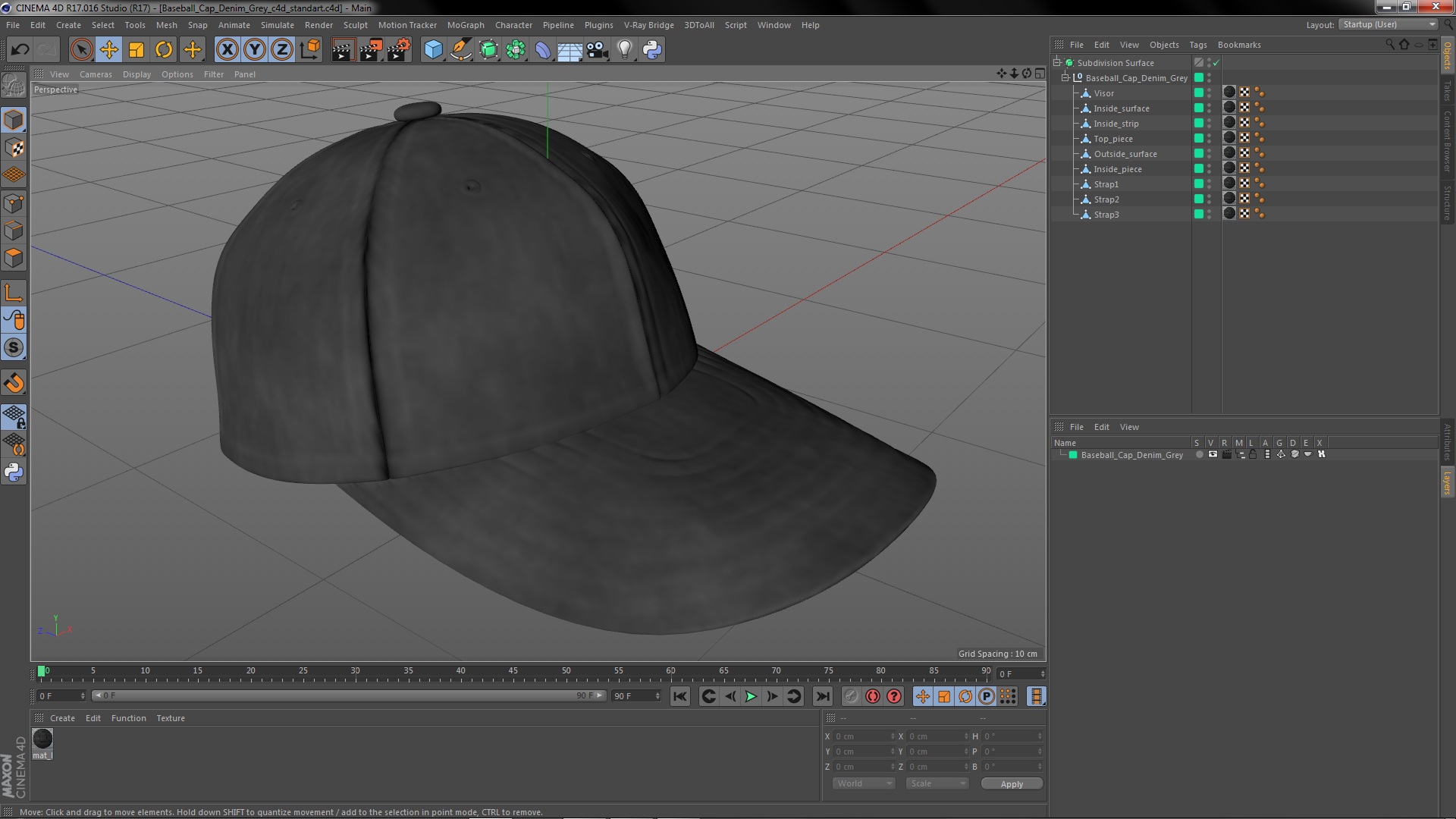Screen dimensions: 1456x819
Task: Toggle Z axis lock
Action: pyautogui.click(x=282, y=50)
